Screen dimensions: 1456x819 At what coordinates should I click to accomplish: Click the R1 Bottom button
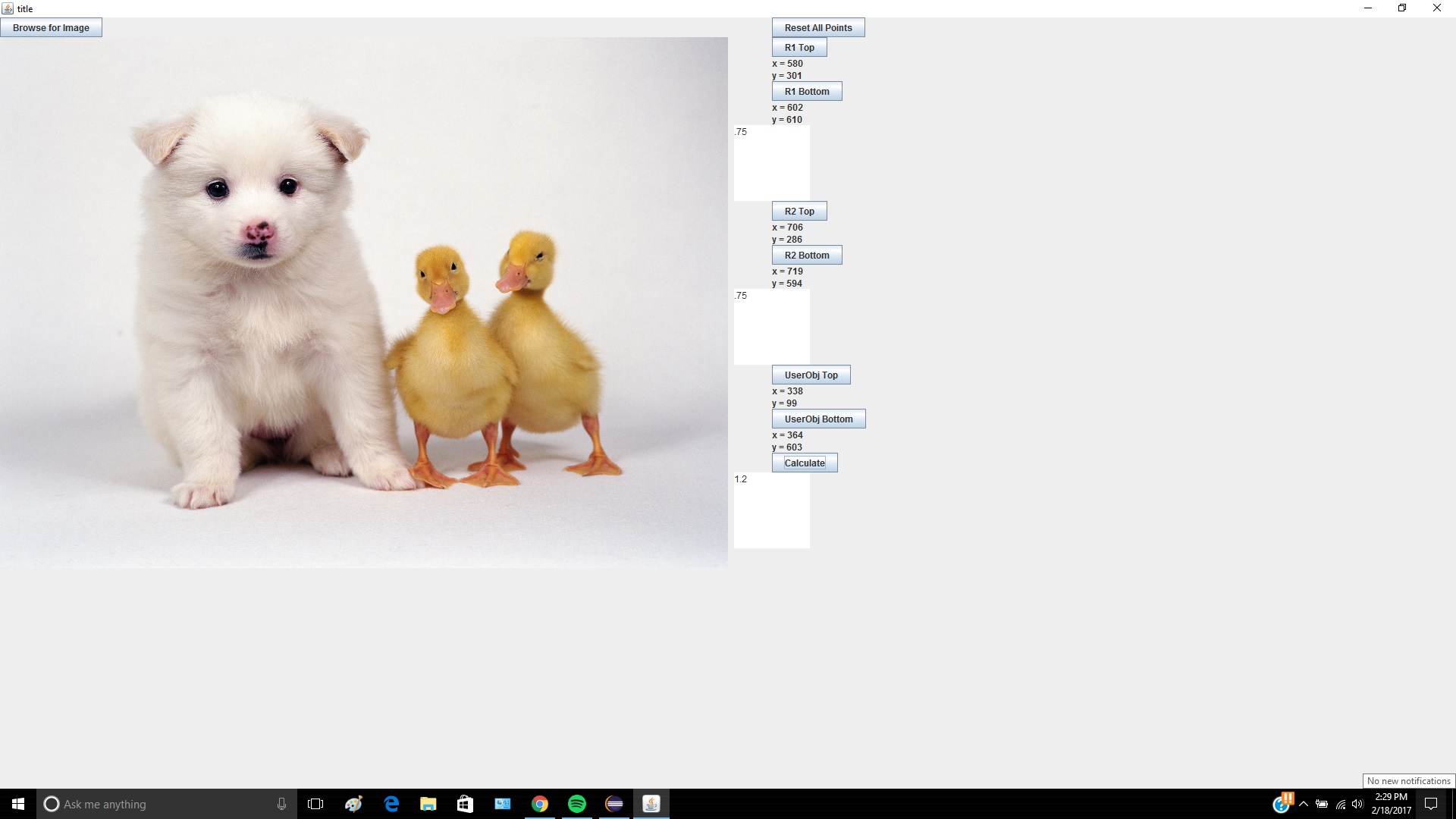click(x=806, y=91)
